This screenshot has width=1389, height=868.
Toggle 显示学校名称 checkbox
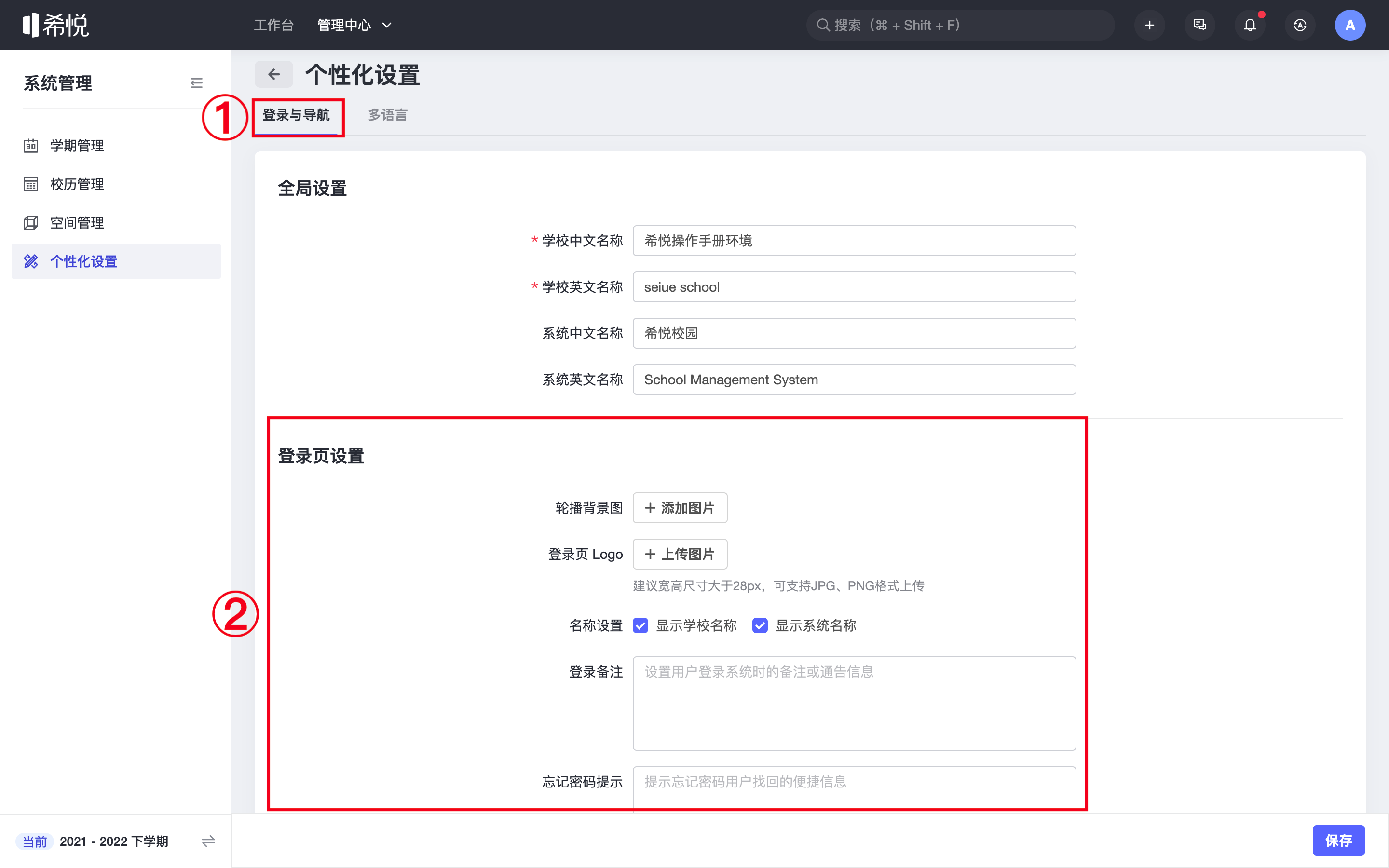click(640, 626)
